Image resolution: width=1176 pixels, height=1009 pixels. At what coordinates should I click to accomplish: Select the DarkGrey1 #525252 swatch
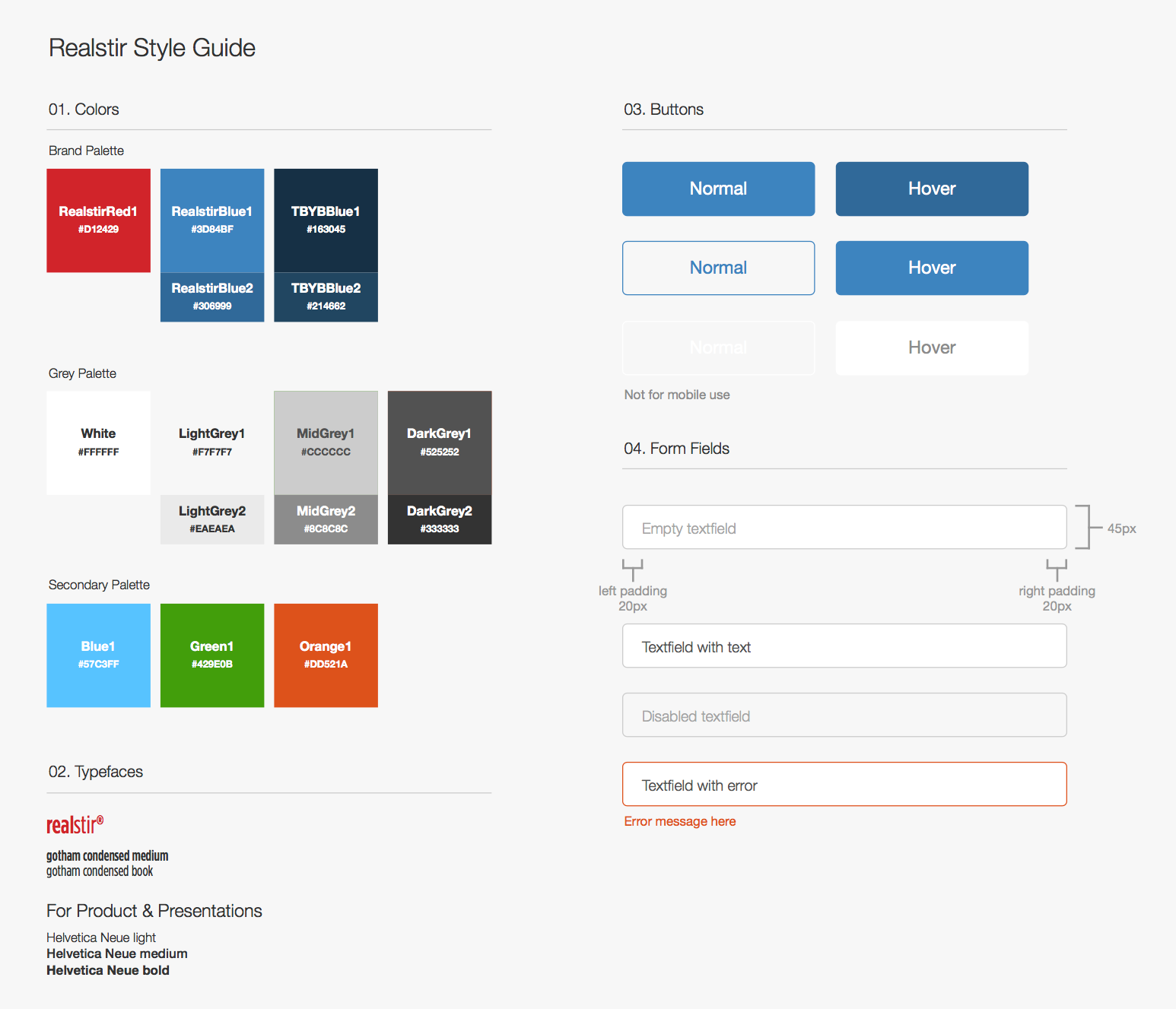440,443
